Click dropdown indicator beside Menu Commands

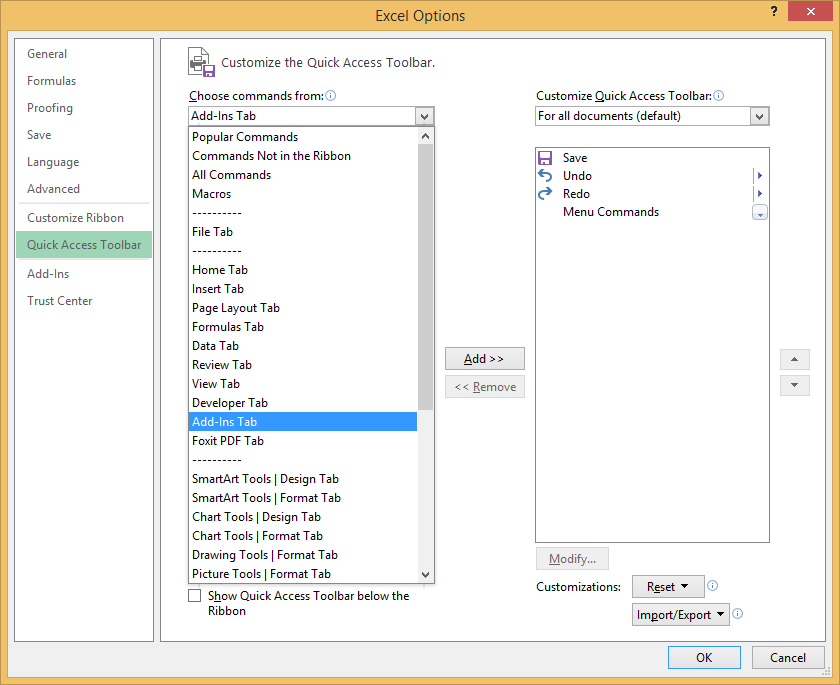tap(760, 213)
